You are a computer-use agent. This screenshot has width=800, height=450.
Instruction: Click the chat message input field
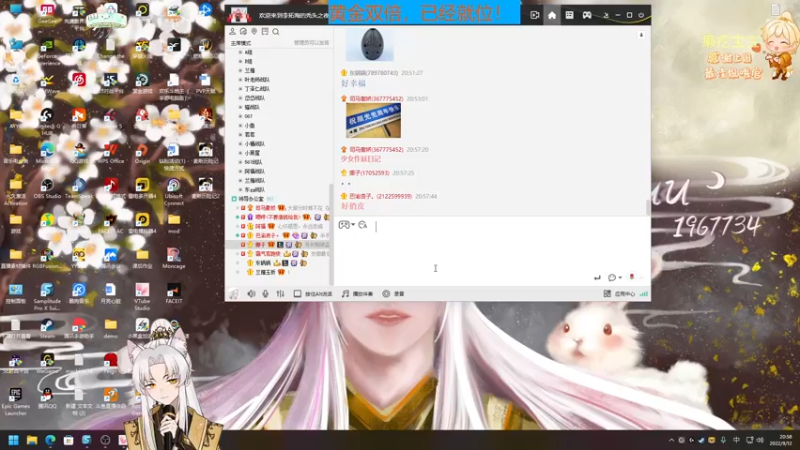pyautogui.click(x=491, y=250)
